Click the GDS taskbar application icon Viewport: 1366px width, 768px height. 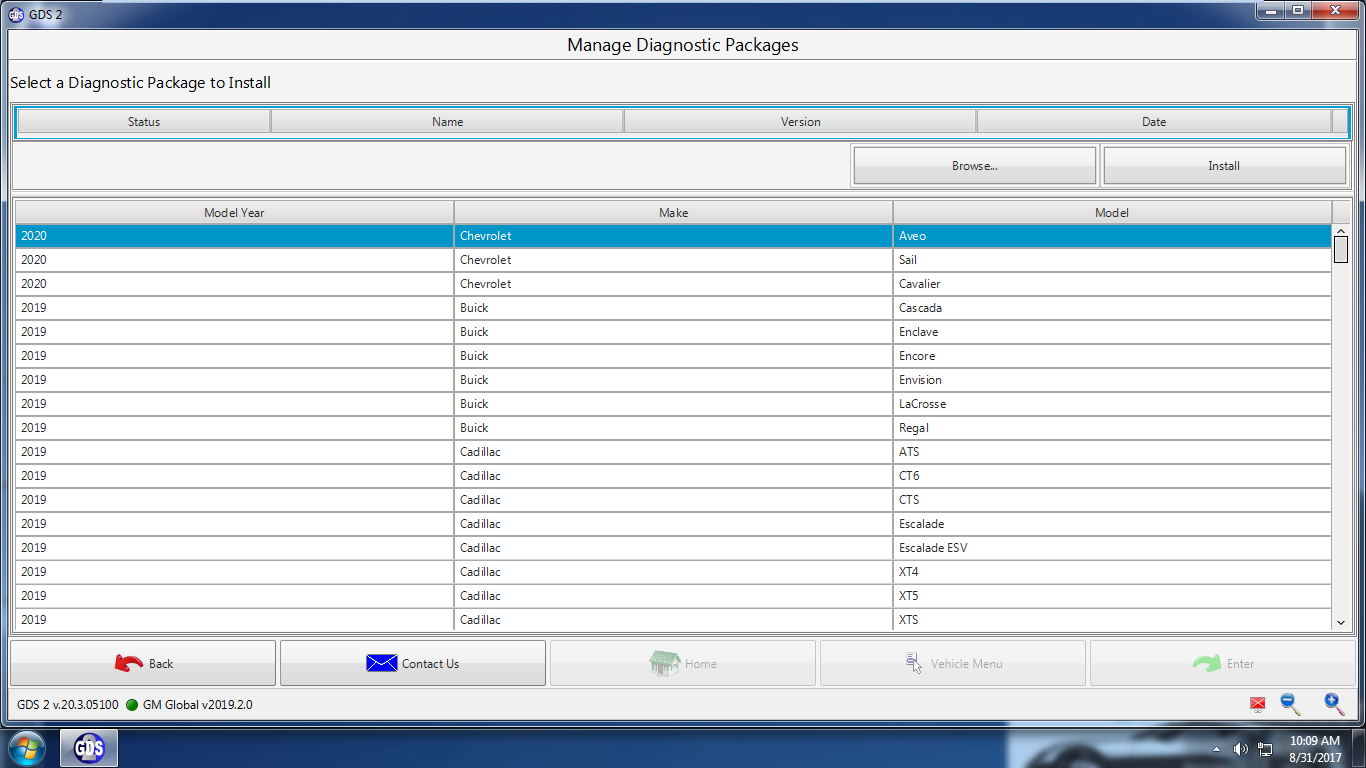click(x=89, y=748)
